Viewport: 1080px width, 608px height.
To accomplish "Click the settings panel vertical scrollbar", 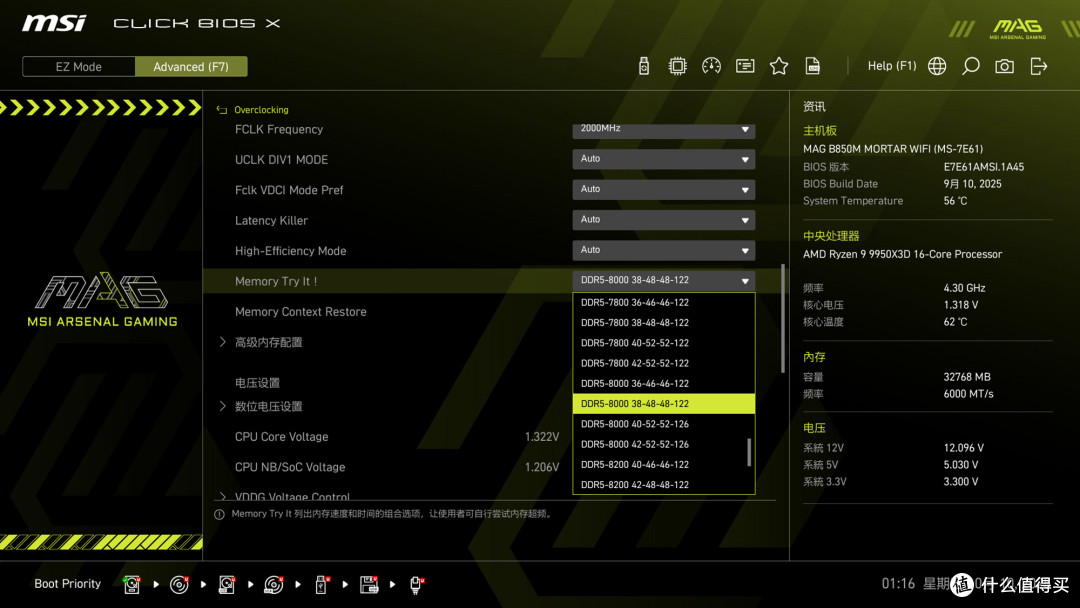I will point(782,318).
